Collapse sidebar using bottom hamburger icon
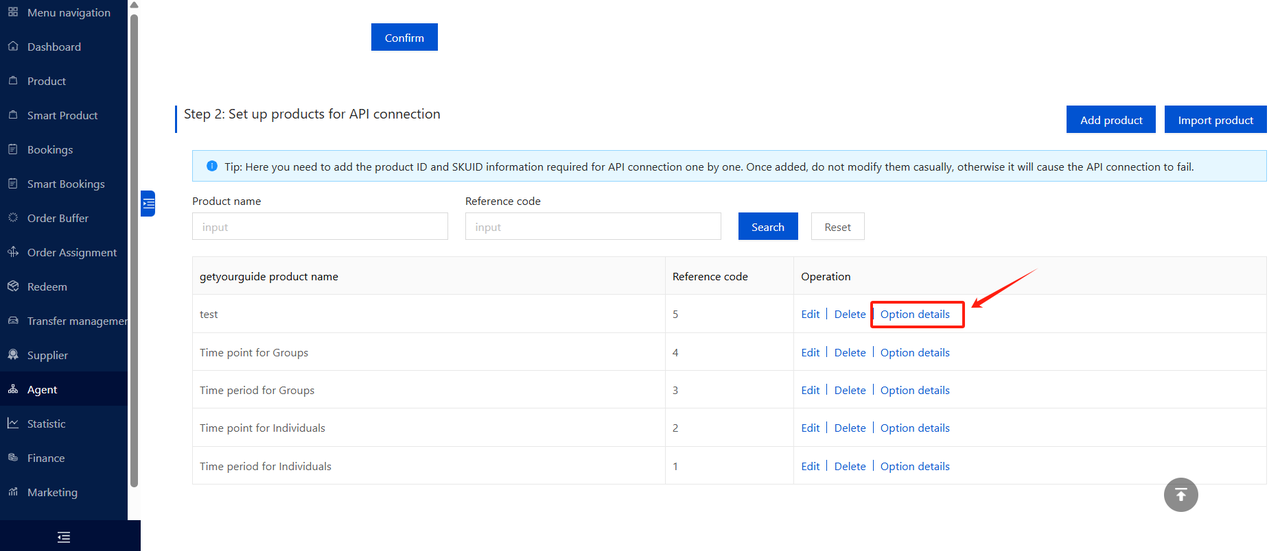This screenshot has width=1280, height=551. click(64, 537)
